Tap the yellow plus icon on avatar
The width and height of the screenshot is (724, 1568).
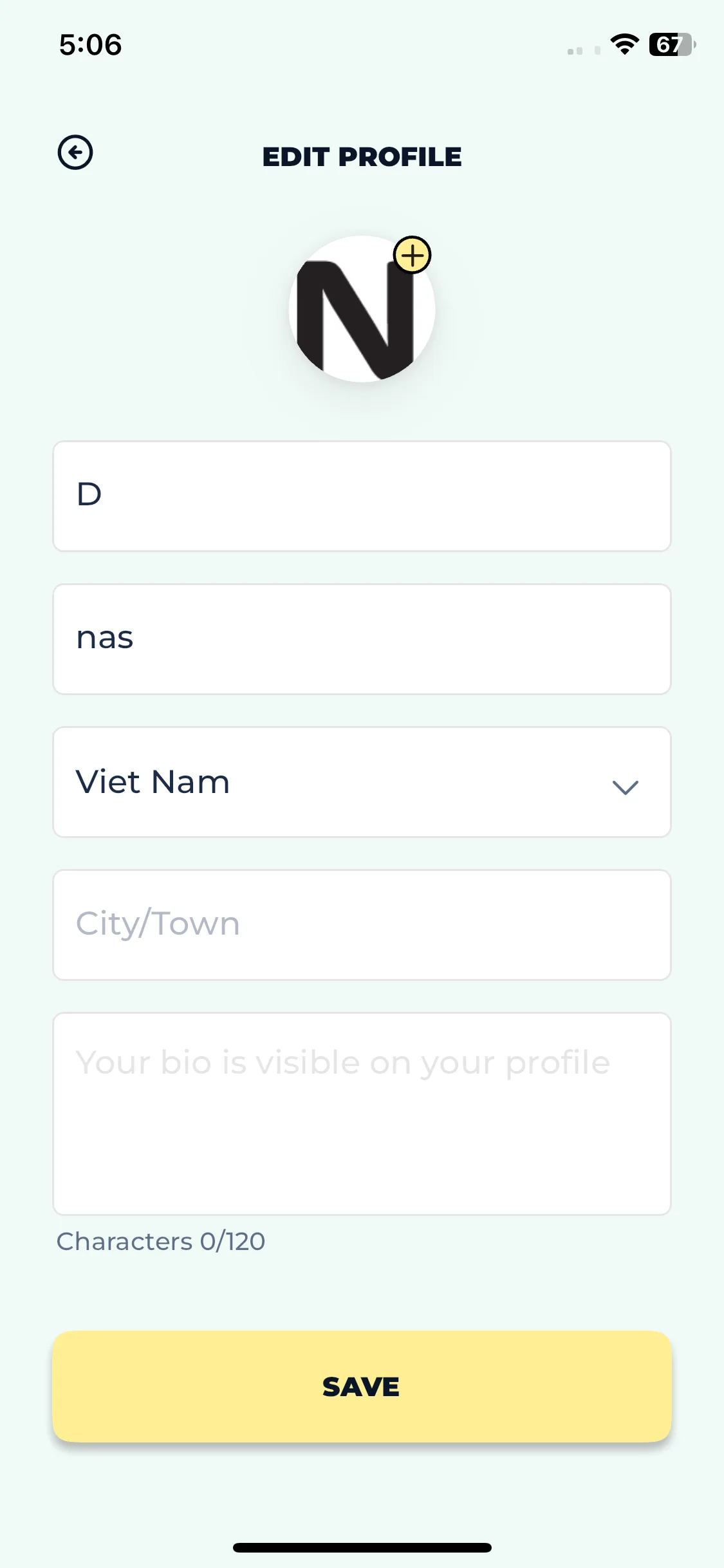(x=413, y=255)
